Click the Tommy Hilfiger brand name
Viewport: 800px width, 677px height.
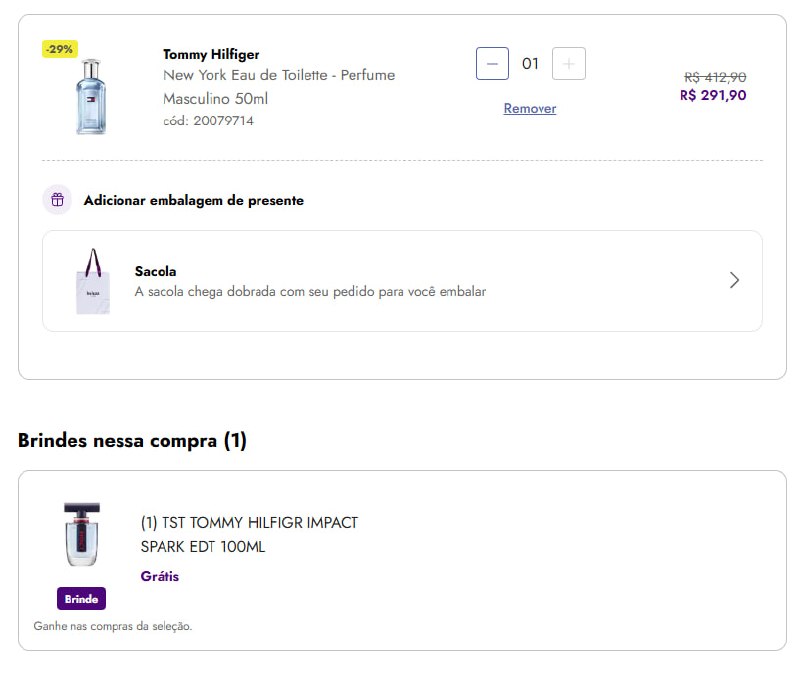[211, 54]
